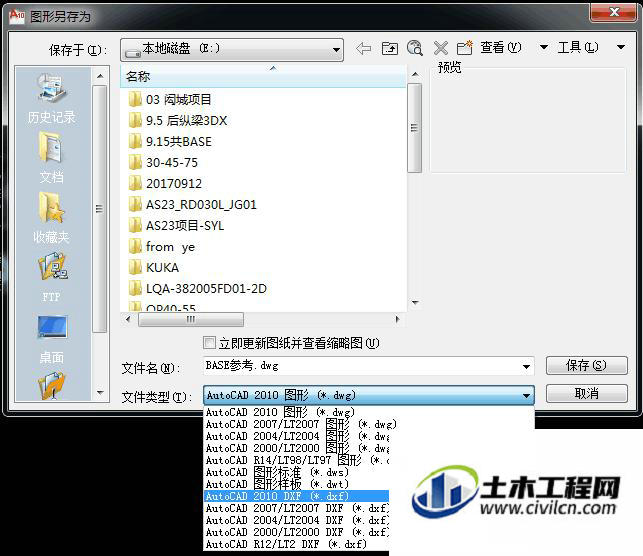Screen dimensions: 643x556
Task: Click file list scroll up arrow
Action: click(415, 74)
